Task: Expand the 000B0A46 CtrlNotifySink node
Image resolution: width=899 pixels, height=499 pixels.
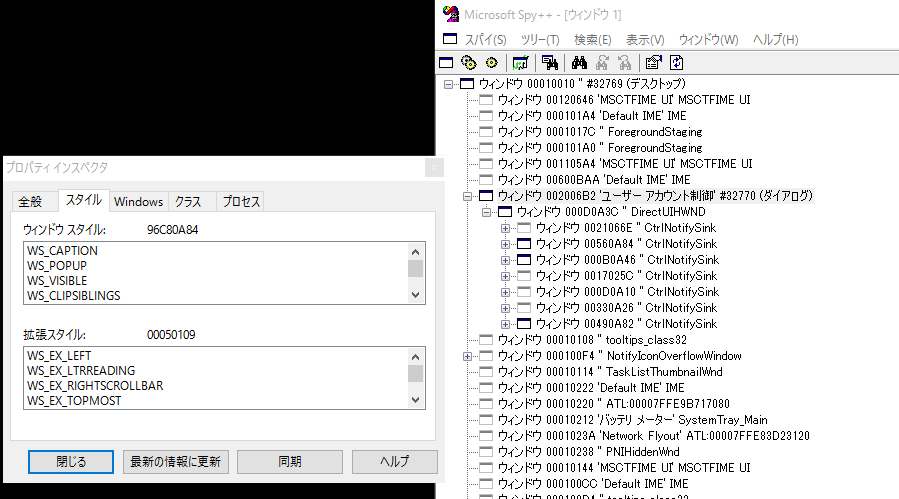Action: pos(505,260)
